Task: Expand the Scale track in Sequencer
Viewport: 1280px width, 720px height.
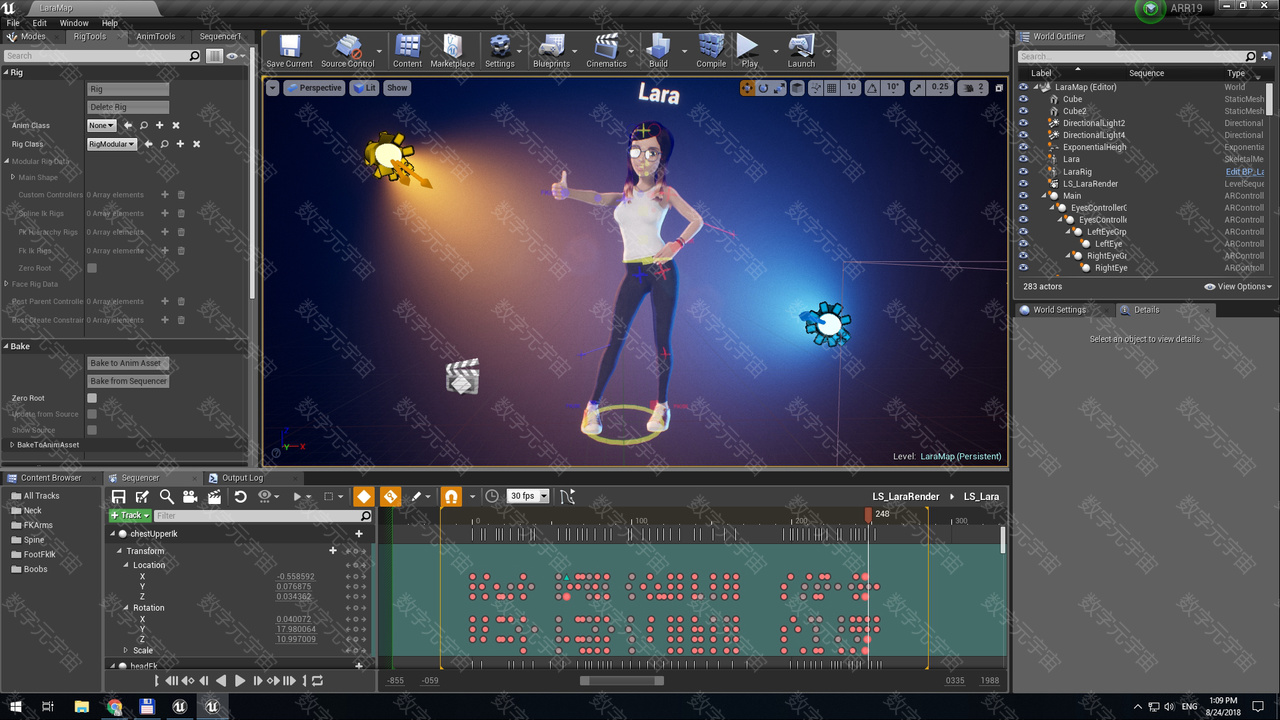Action: (125, 650)
